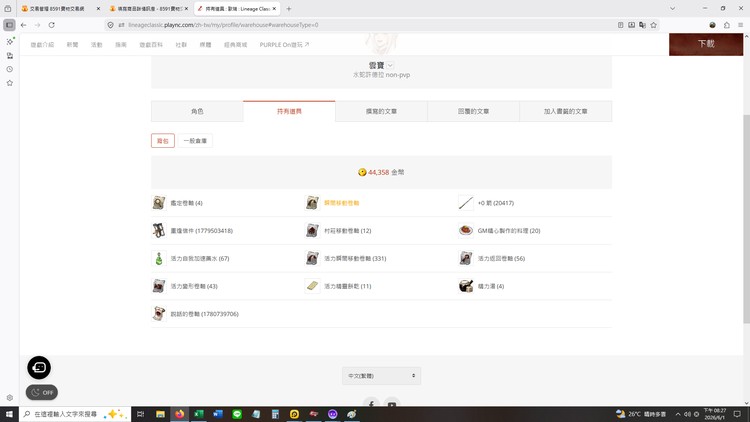The image size is (750, 422).
Task: Click the 44,358 gold amount
Action: click(x=378, y=172)
